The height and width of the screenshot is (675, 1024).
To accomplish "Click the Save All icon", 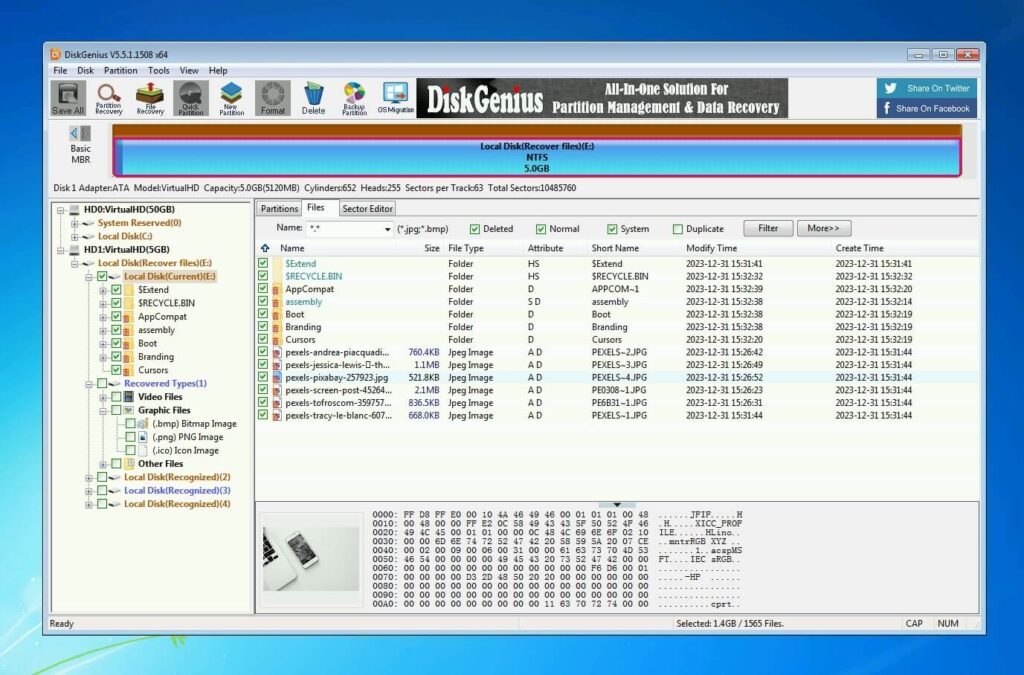I will (x=66, y=97).
